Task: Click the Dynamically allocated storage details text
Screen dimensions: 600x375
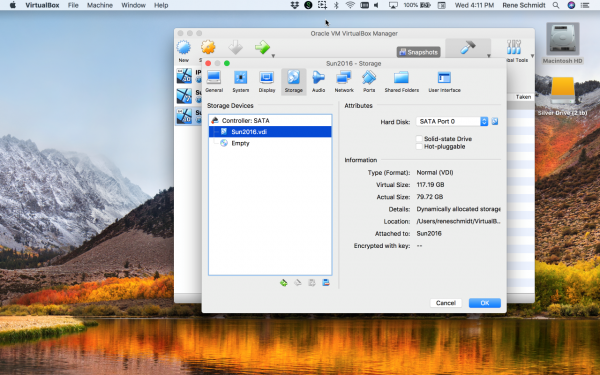Action: [458, 209]
